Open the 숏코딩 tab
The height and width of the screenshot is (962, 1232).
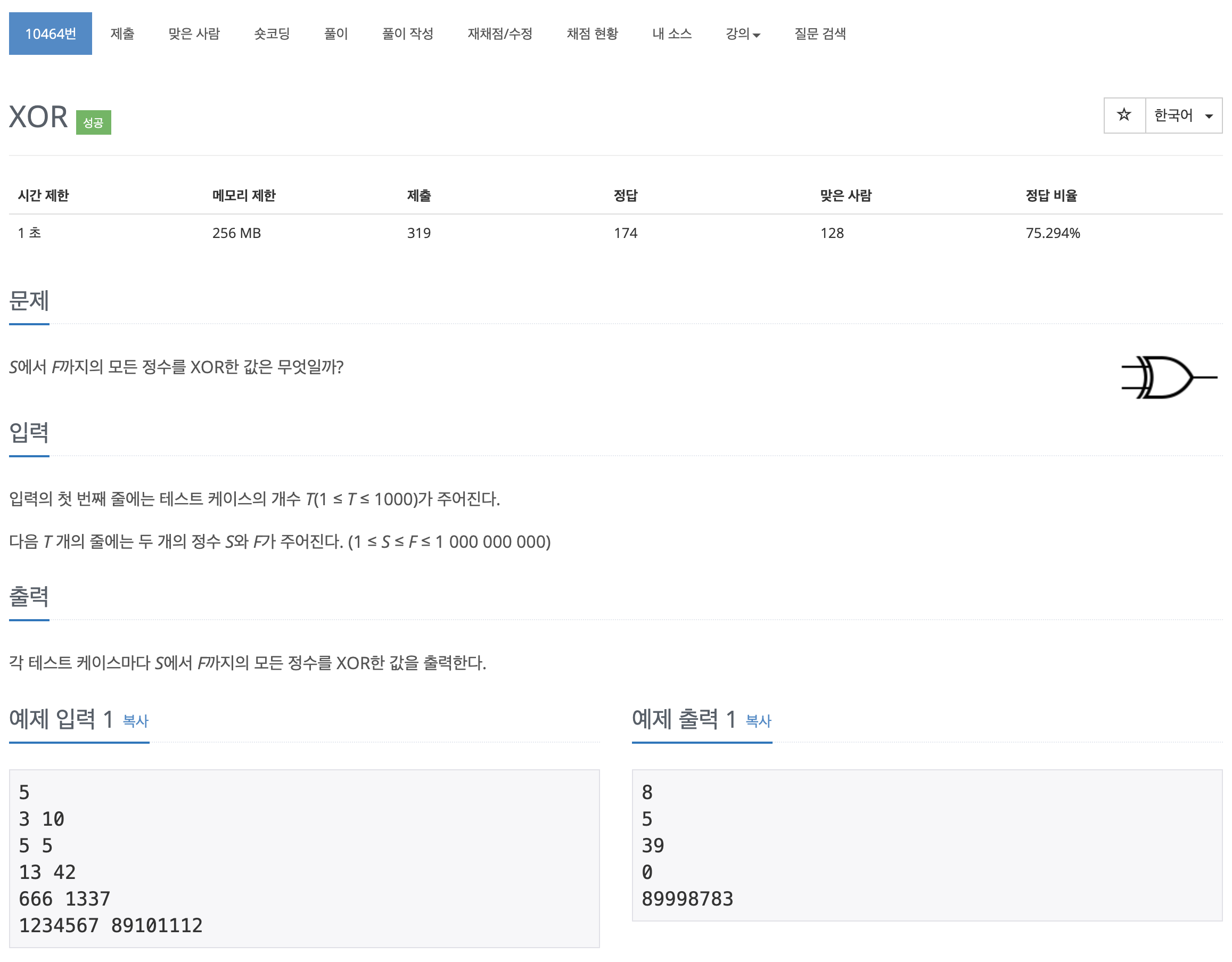(x=272, y=34)
